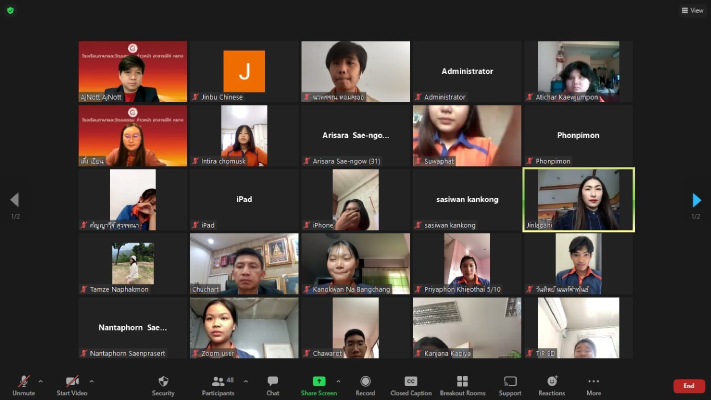
Task: Click the green encryption shield icon
Action: tap(10, 10)
